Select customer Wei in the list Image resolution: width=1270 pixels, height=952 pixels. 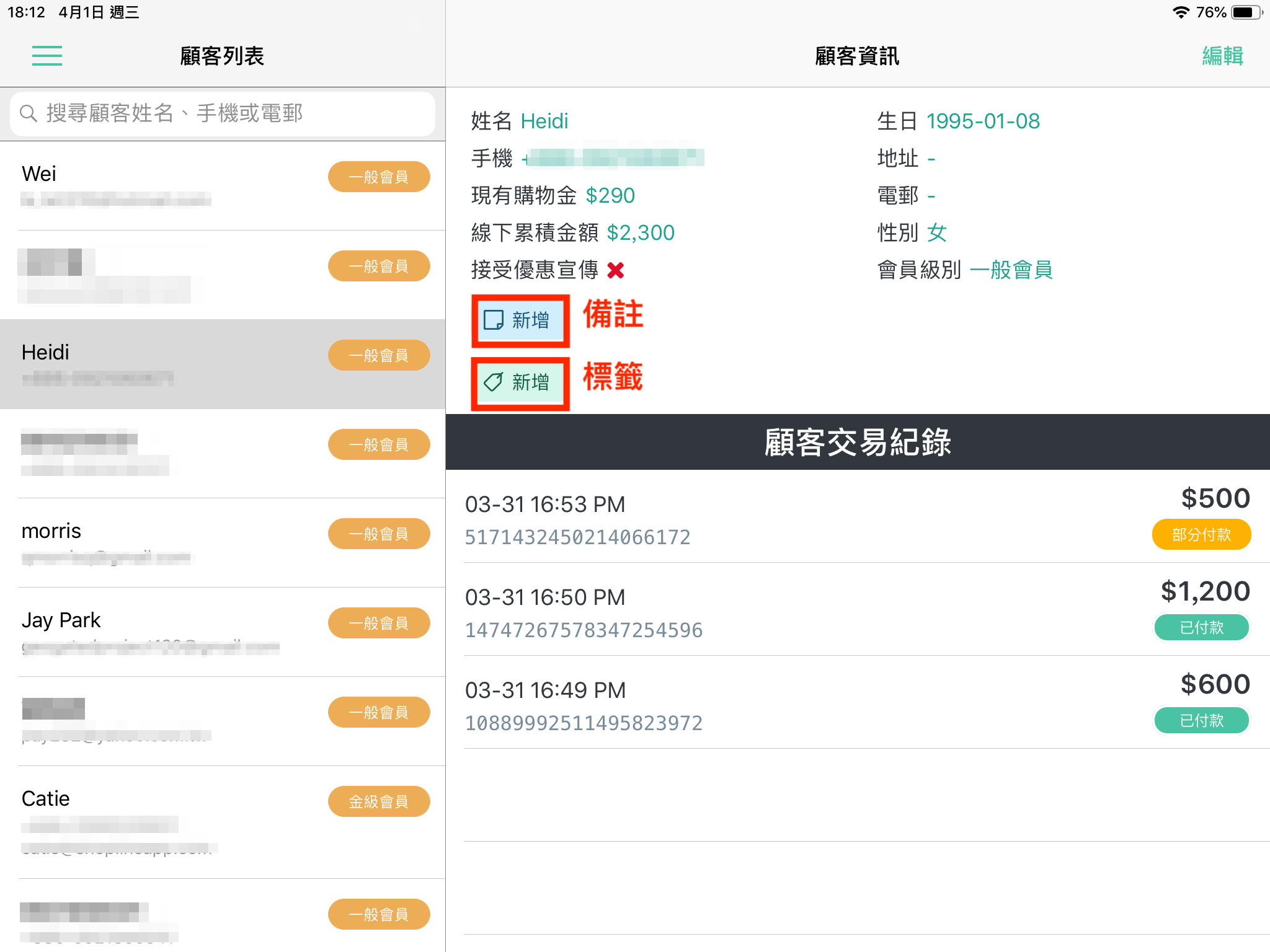pos(223,186)
